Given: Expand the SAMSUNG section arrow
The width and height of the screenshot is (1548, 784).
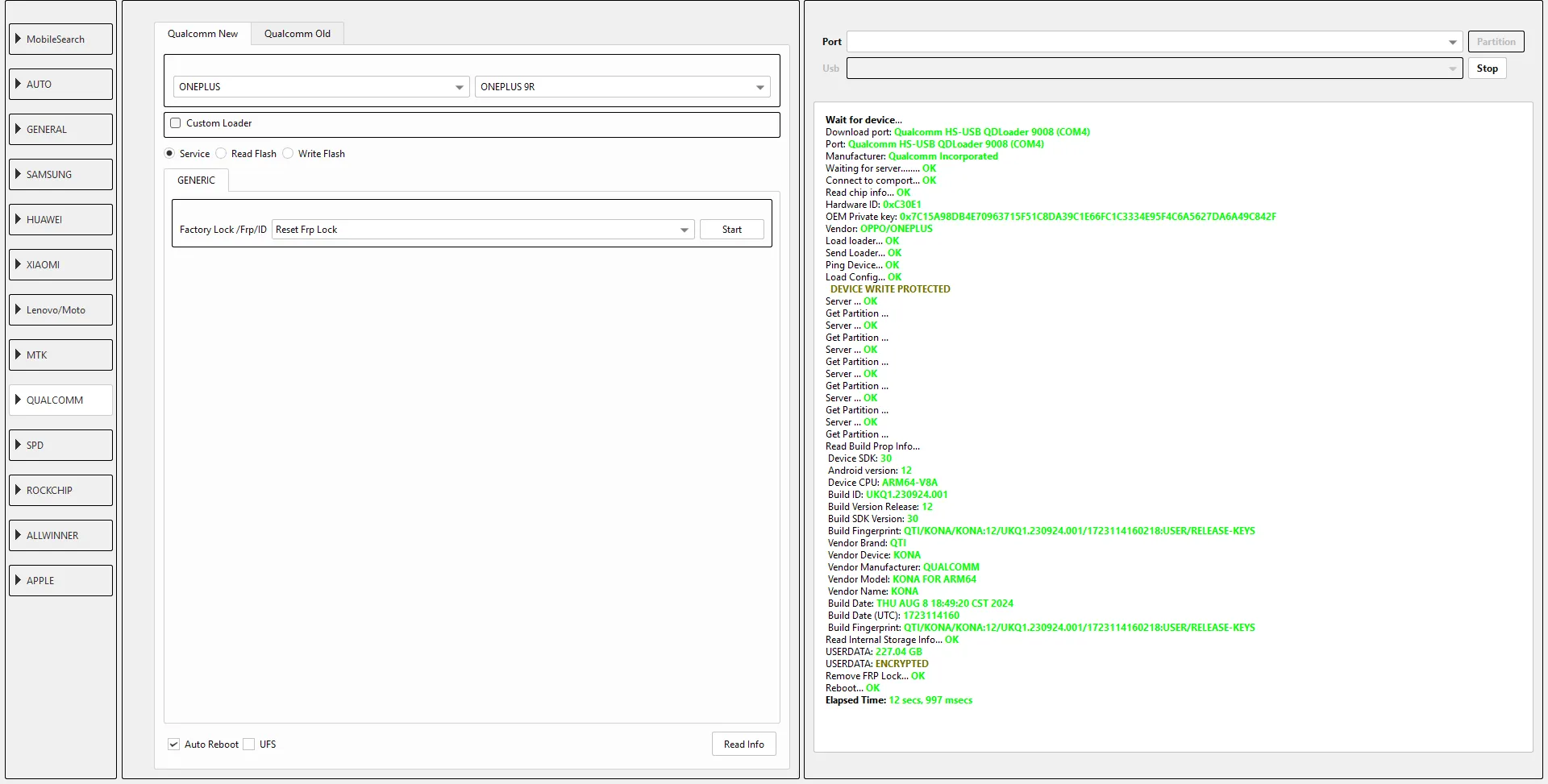Looking at the screenshot, I should coord(18,174).
